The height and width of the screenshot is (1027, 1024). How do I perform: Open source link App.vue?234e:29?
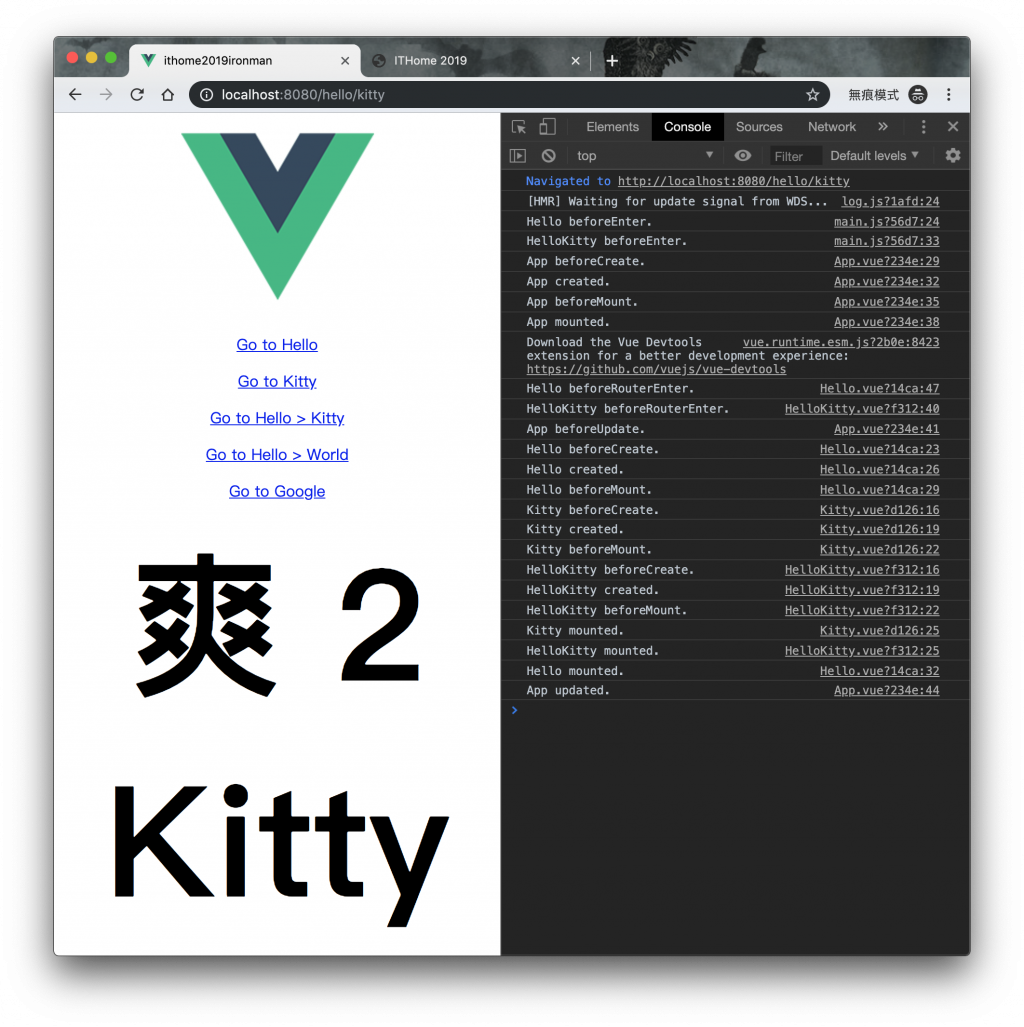pos(886,261)
